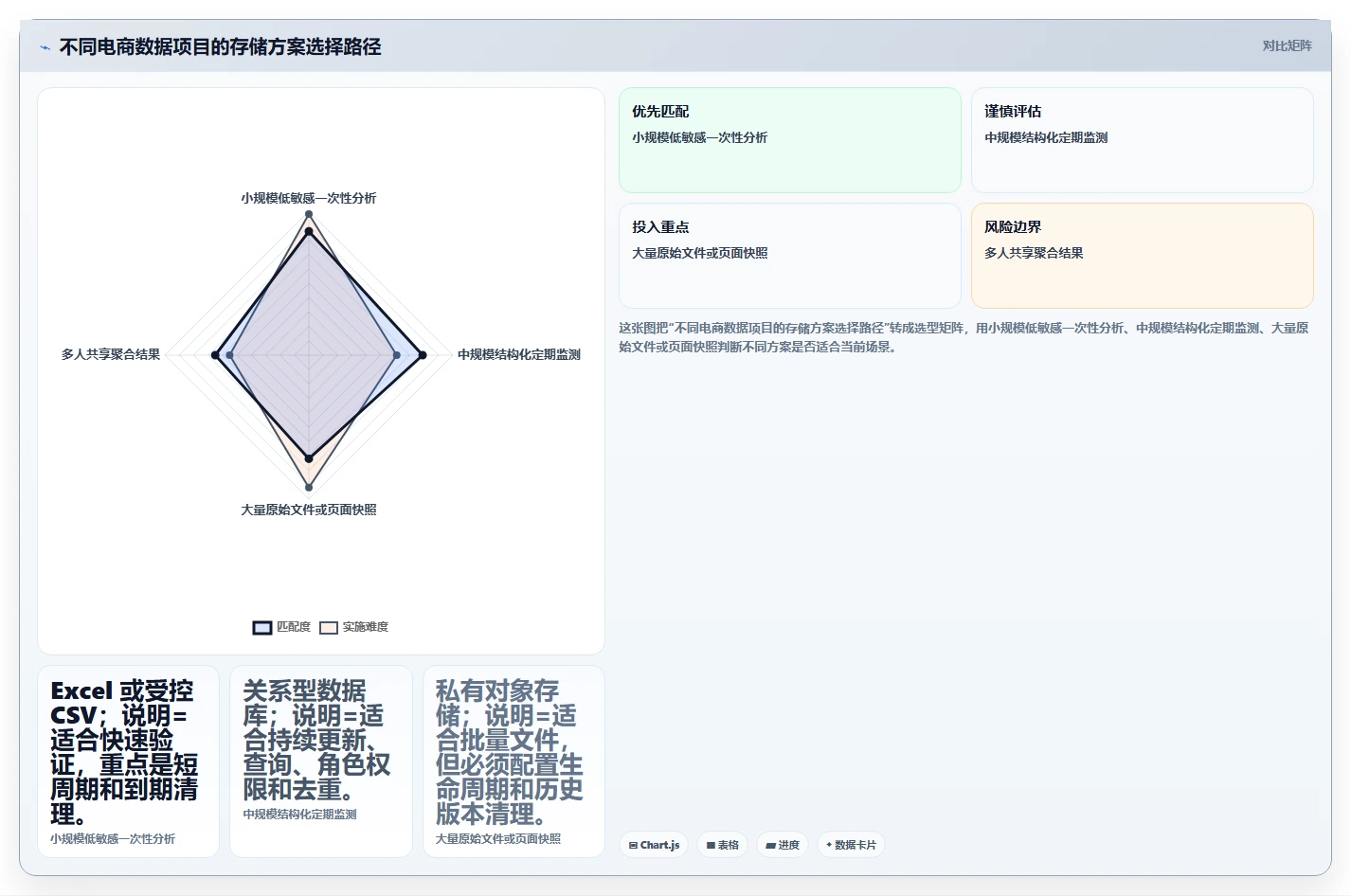Open the green 优先匹配 card
Screen dimensions: 1351x896
pyautogui.click(x=790, y=140)
